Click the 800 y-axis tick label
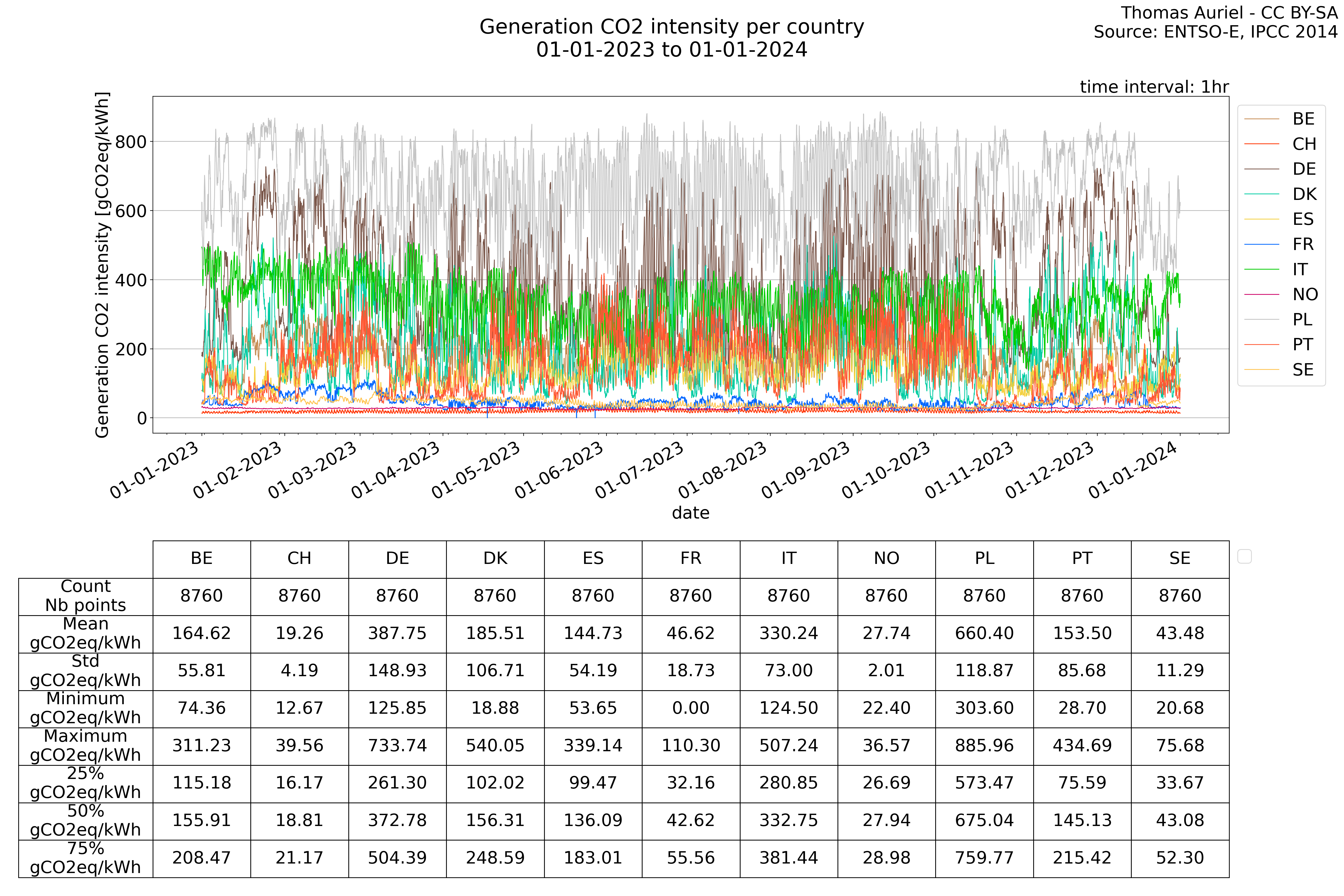Viewport: 1344px width, 896px height. pos(131,142)
